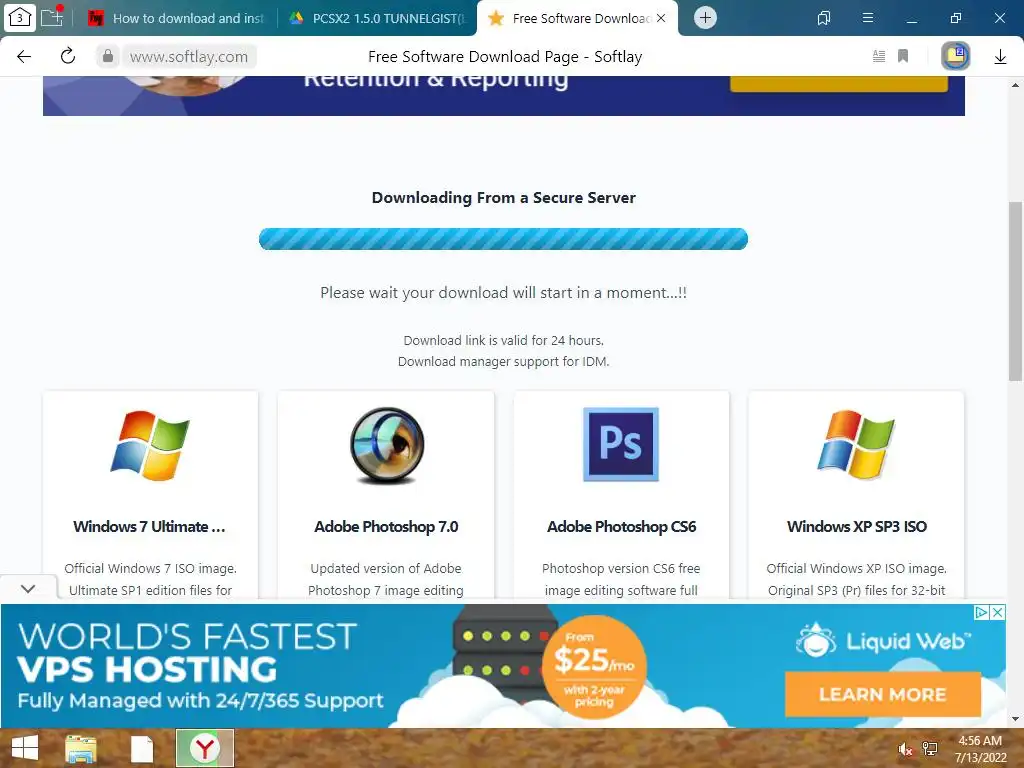Click 'Downloading From a Secure Server' heading
This screenshot has height=768, width=1024.
pos(504,198)
